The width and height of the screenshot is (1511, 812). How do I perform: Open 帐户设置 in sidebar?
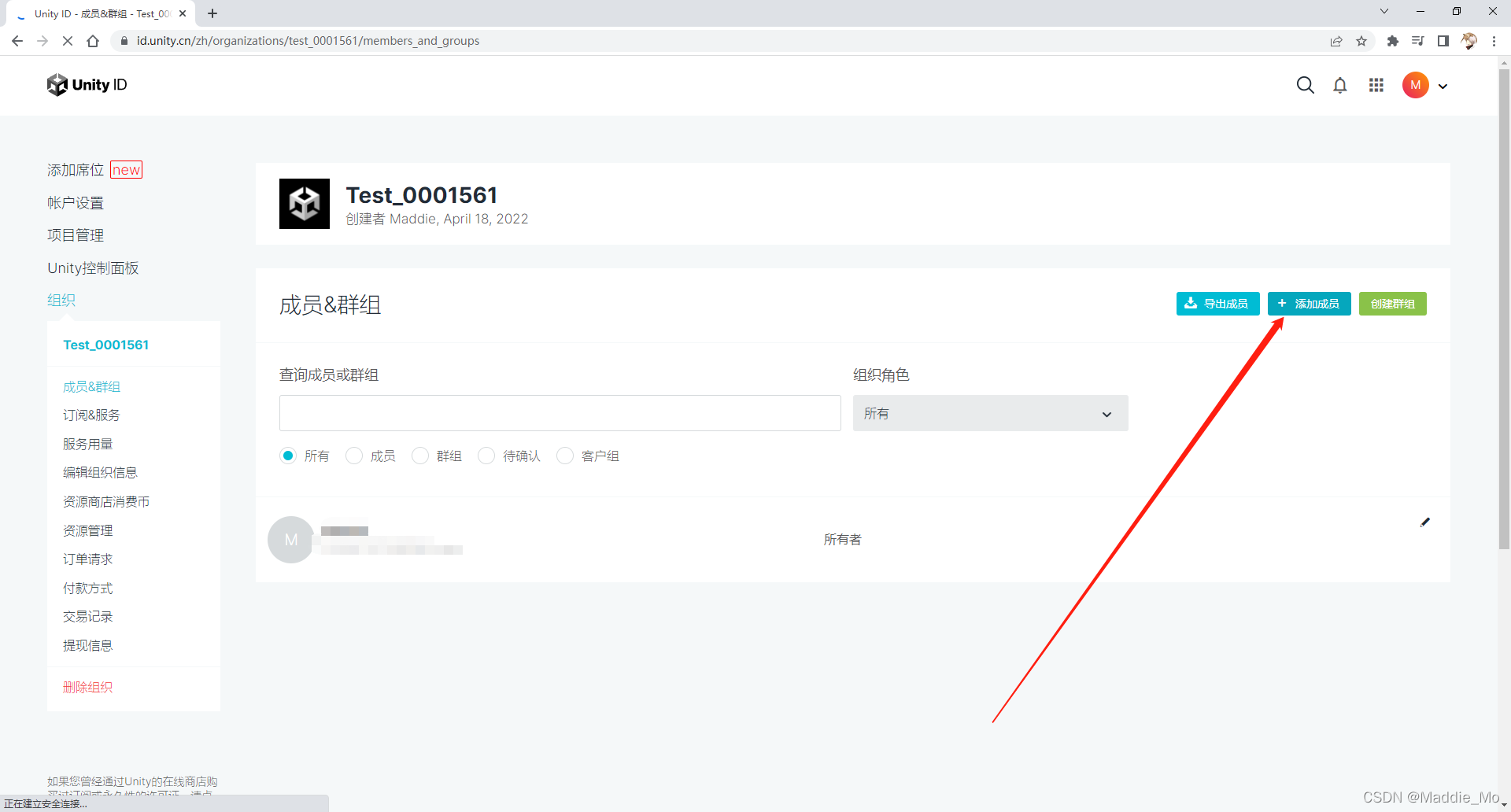(76, 203)
